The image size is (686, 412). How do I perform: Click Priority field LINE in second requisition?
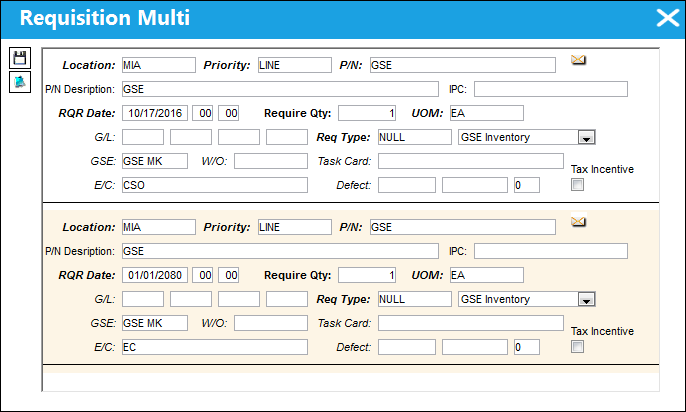pos(294,227)
